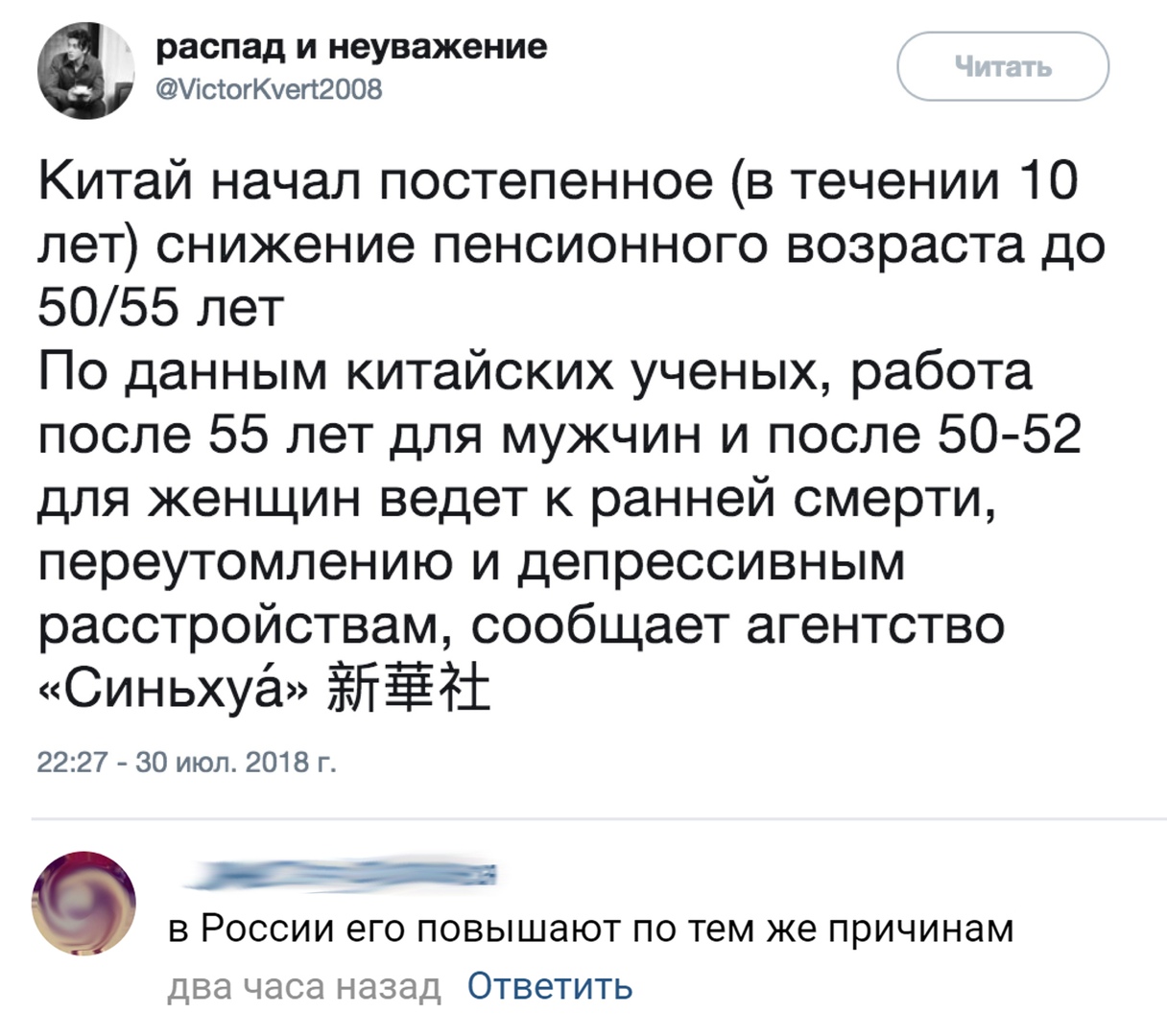Click the line "лет) снижение пенсионного возраста до"
This screenshot has height=1036, width=1167.
point(572,246)
